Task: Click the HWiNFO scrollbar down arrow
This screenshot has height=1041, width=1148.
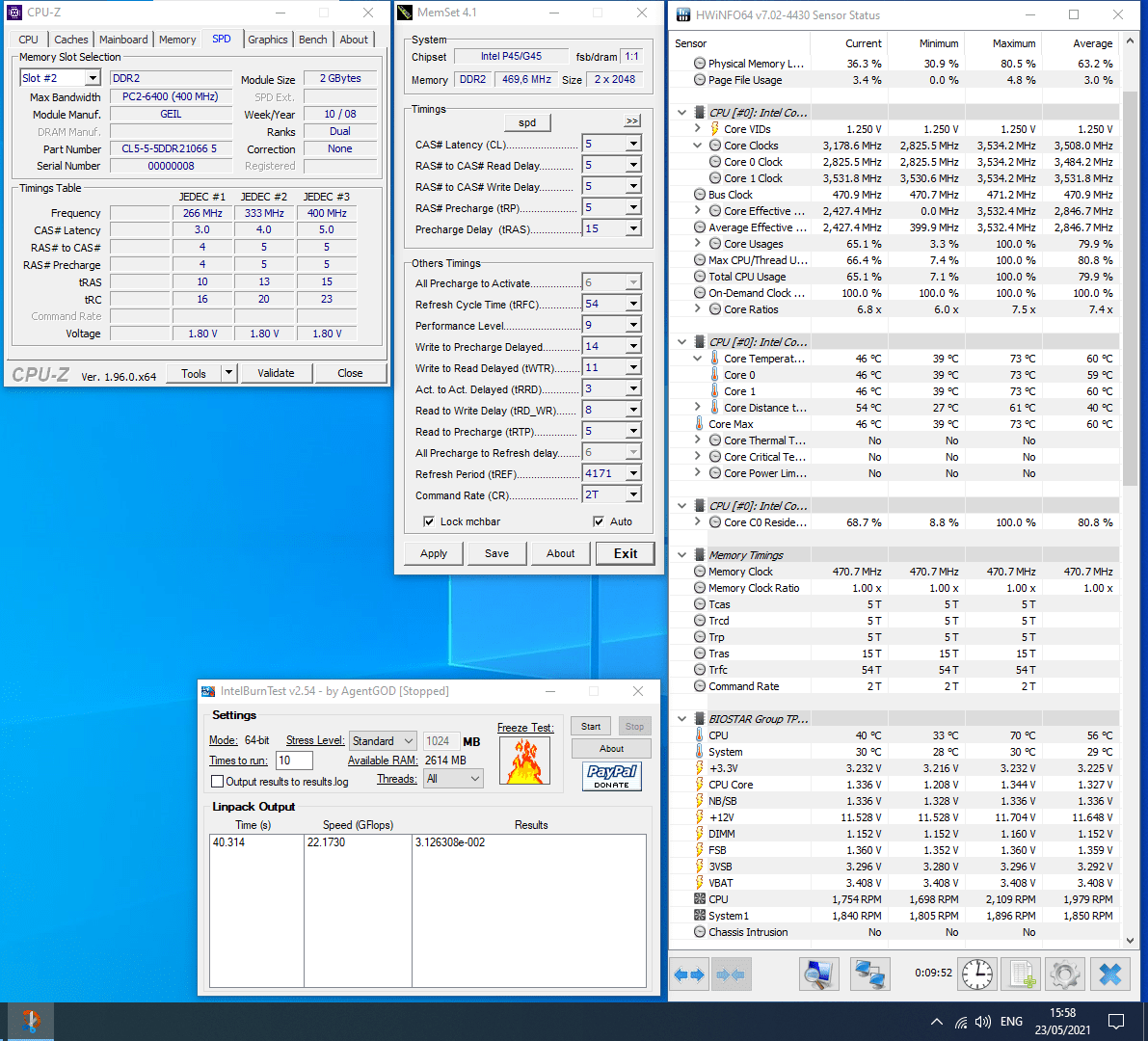Action: point(1130,940)
